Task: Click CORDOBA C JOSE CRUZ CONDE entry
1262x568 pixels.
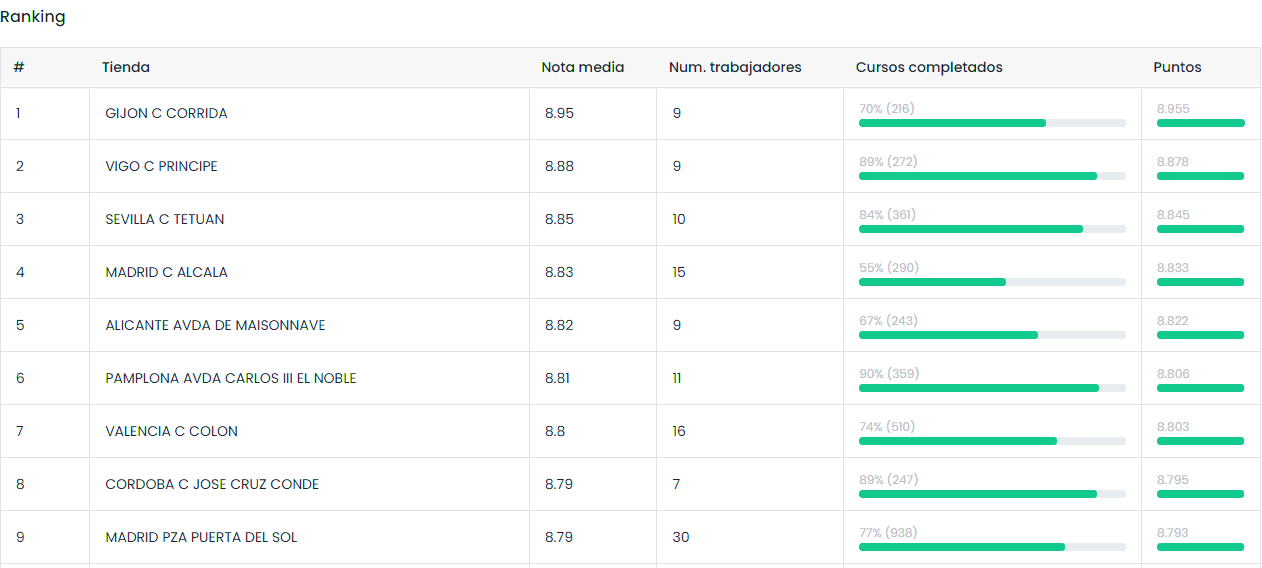Action: point(212,485)
